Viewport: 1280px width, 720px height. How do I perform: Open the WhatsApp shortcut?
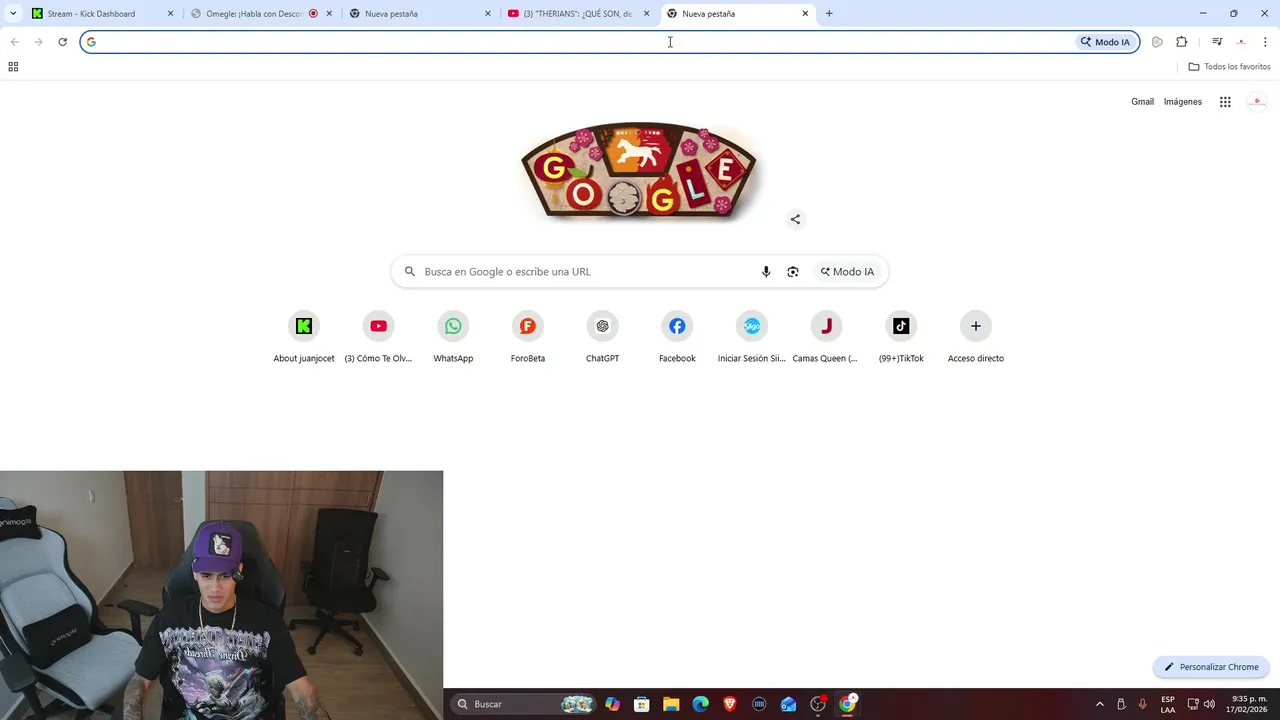453,337
